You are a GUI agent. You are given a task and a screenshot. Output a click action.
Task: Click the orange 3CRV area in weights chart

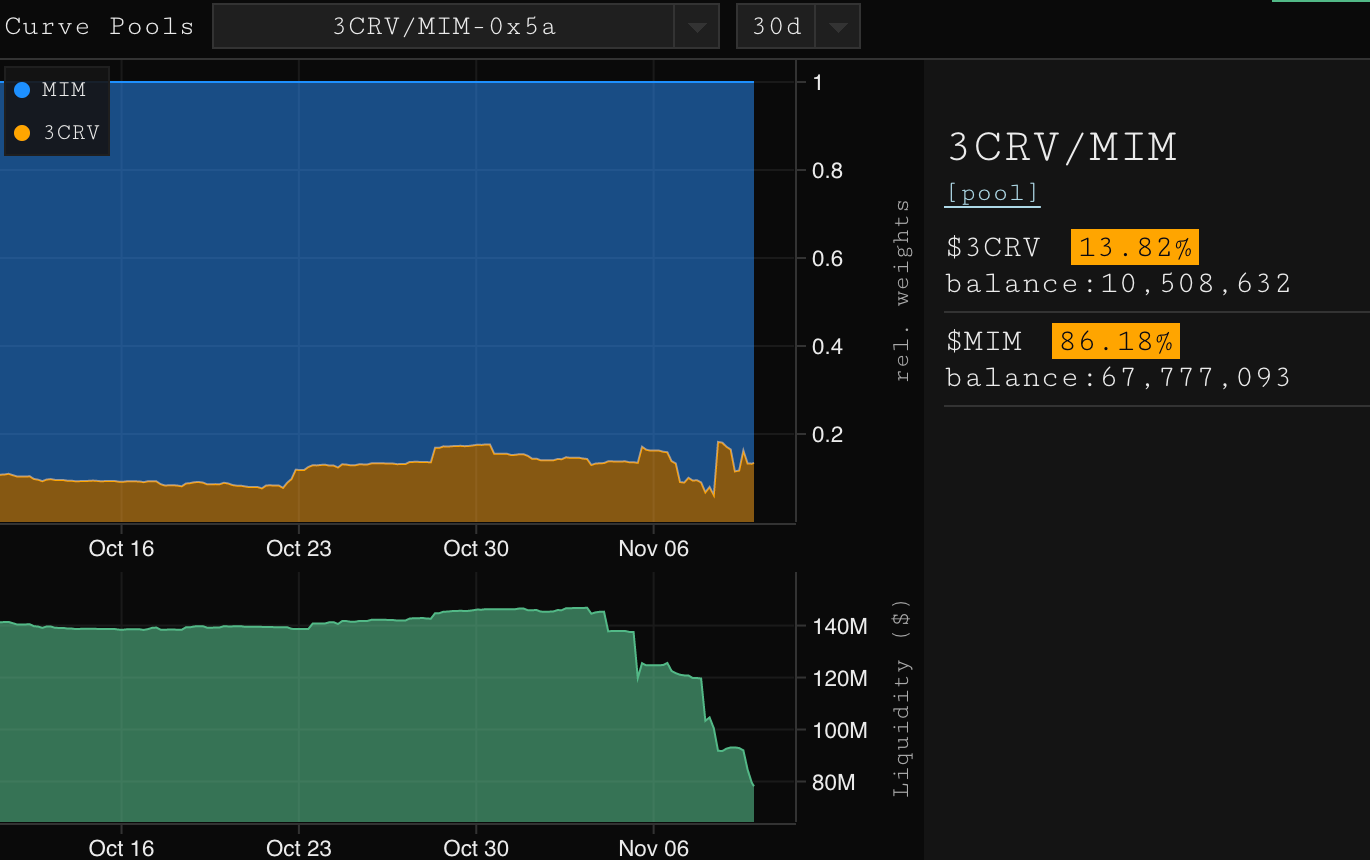pos(400,495)
